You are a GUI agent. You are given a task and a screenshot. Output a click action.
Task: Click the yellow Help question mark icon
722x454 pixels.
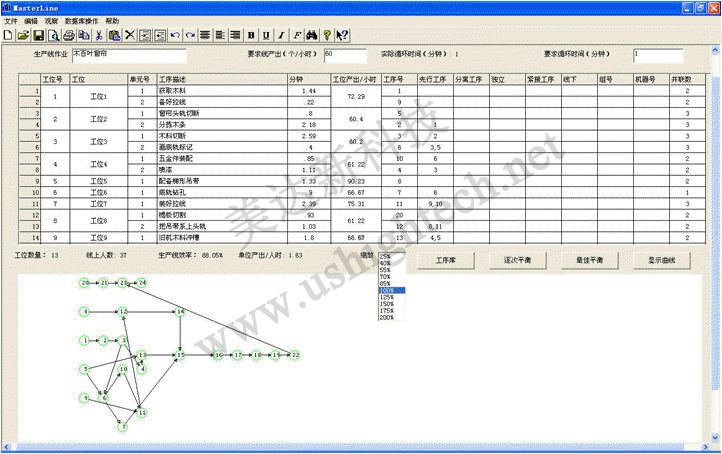(327, 35)
